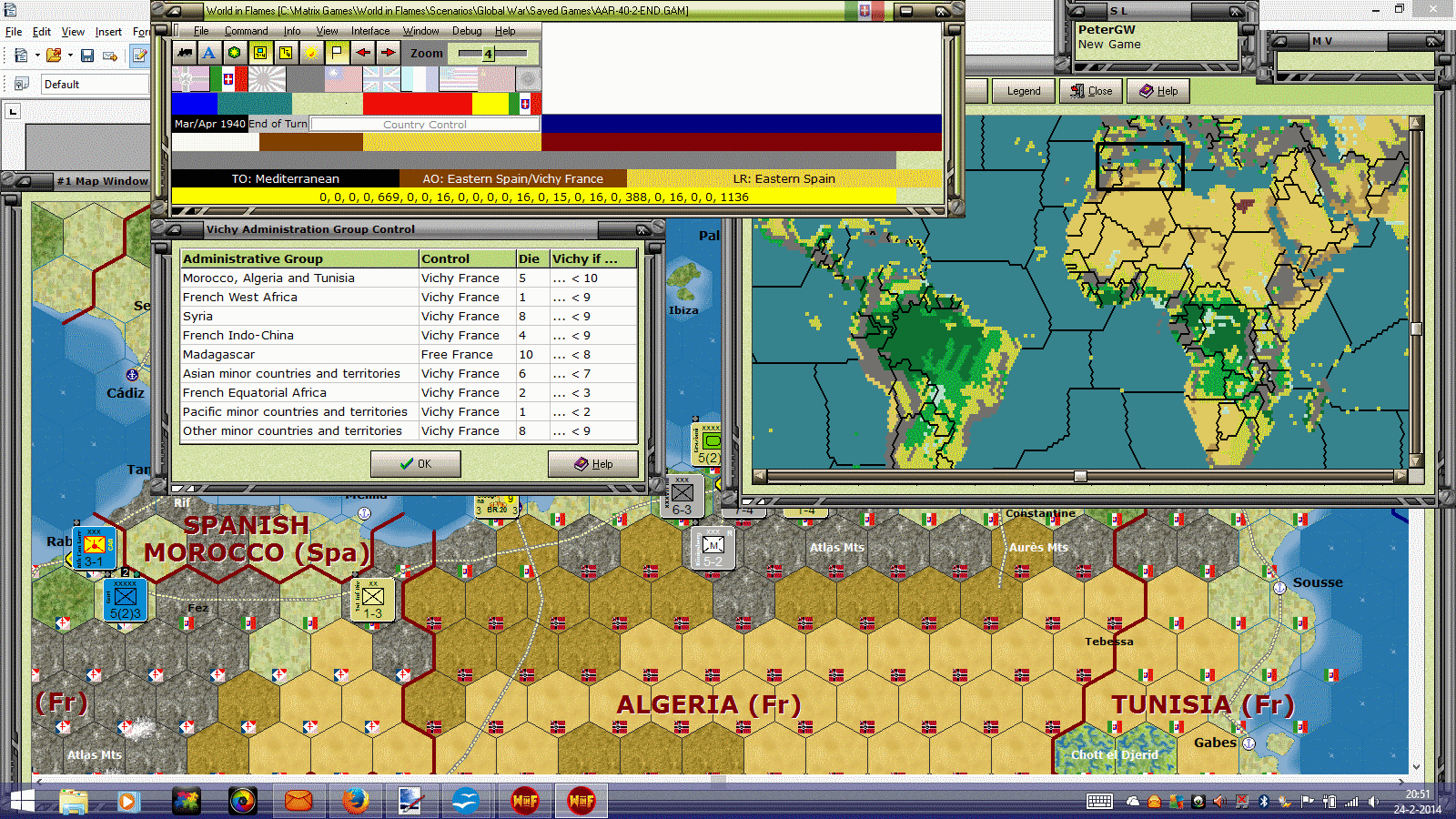
Task: Click the blue color block under flags
Action: tap(195, 104)
